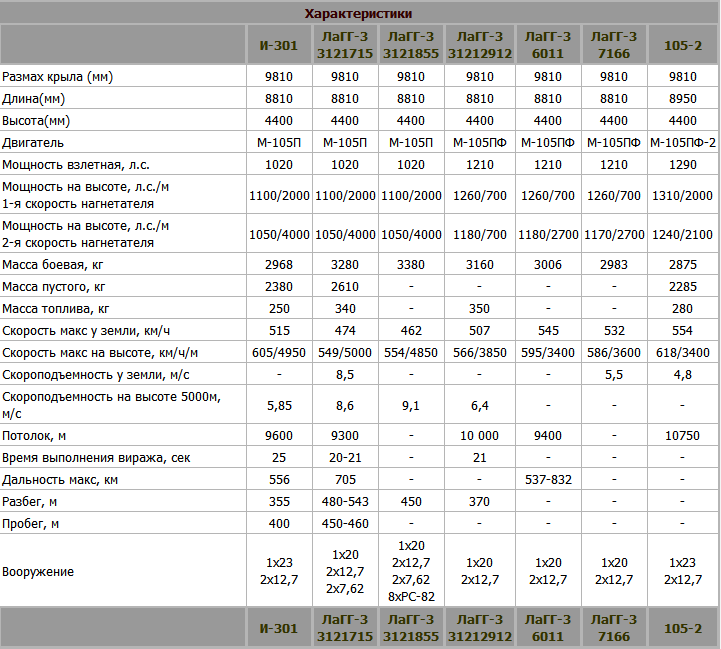Screen dimensions: 721x649
Task: Click takeoff power value 1290
Action: 683,165
